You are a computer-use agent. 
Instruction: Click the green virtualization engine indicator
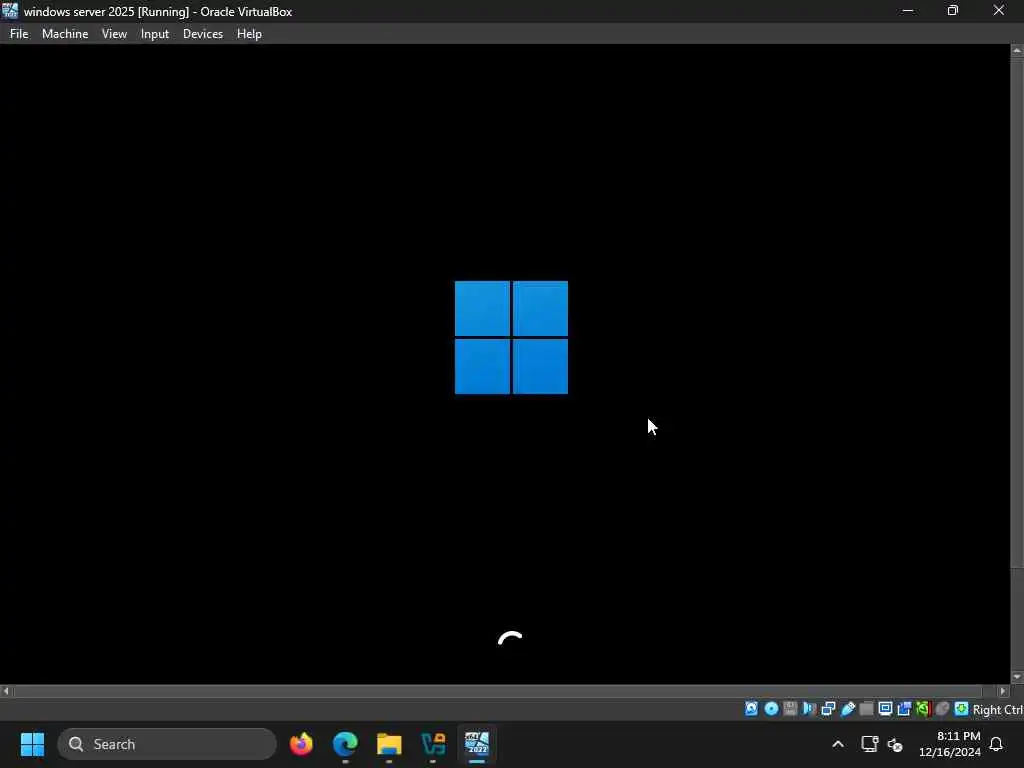[923, 709]
